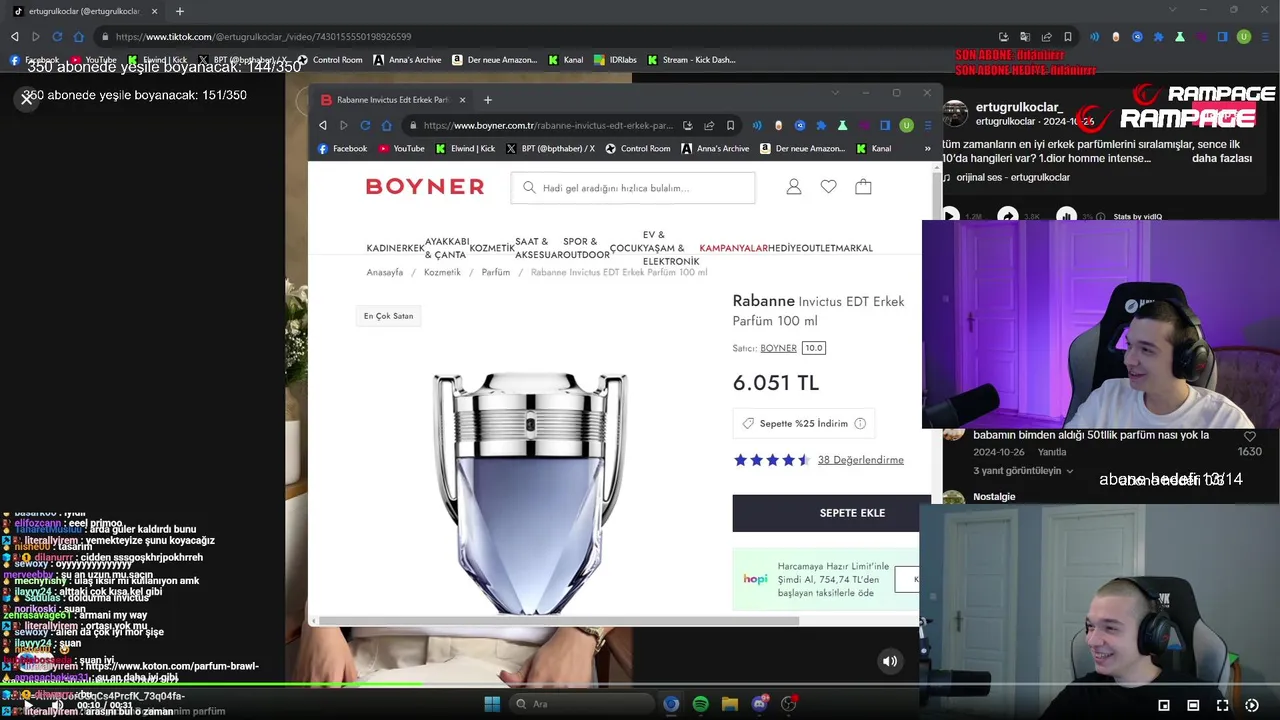The width and height of the screenshot is (1280, 720).
Task: Open extensions puzzle icon in Boyner window
Action: [x=821, y=125]
